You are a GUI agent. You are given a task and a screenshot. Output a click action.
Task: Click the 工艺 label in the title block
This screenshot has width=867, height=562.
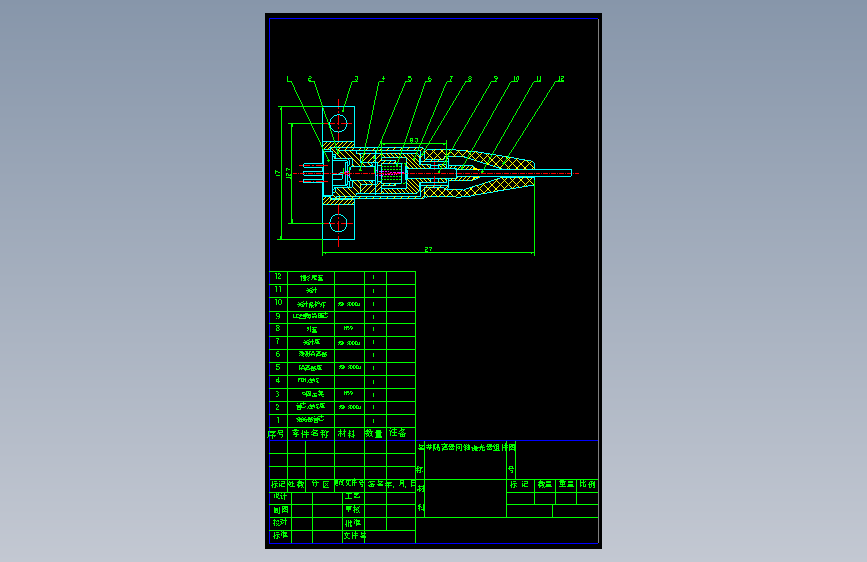pyautogui.click(x=353, y=496)
